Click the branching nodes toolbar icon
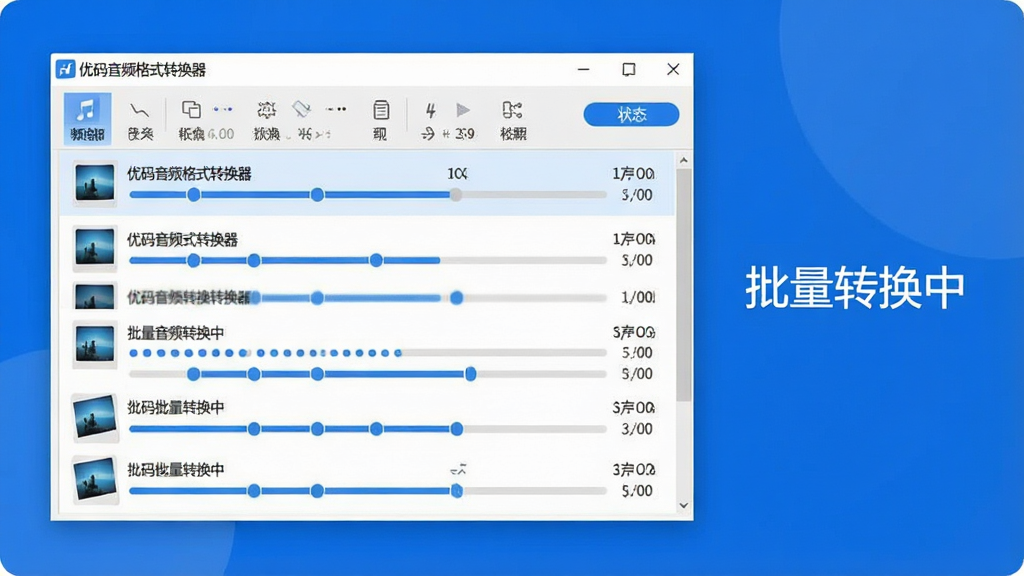 click(512, 110)
